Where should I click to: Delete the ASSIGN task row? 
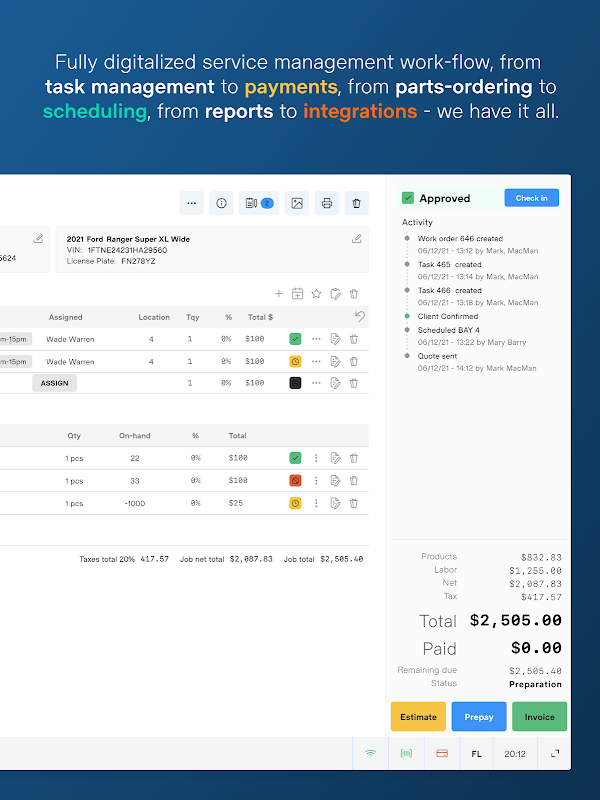point(354,383)
